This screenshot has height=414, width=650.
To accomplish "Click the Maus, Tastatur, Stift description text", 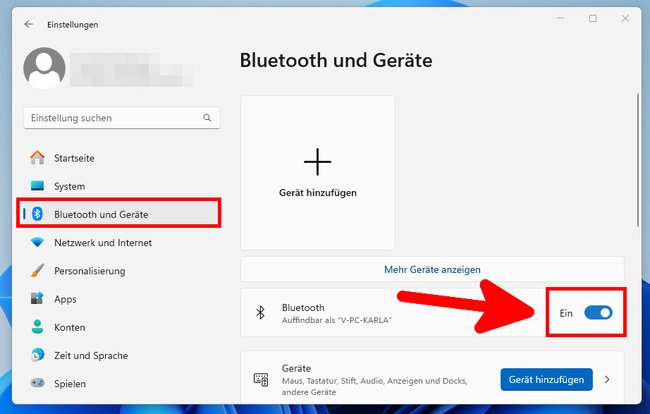I will pos(374,386).
